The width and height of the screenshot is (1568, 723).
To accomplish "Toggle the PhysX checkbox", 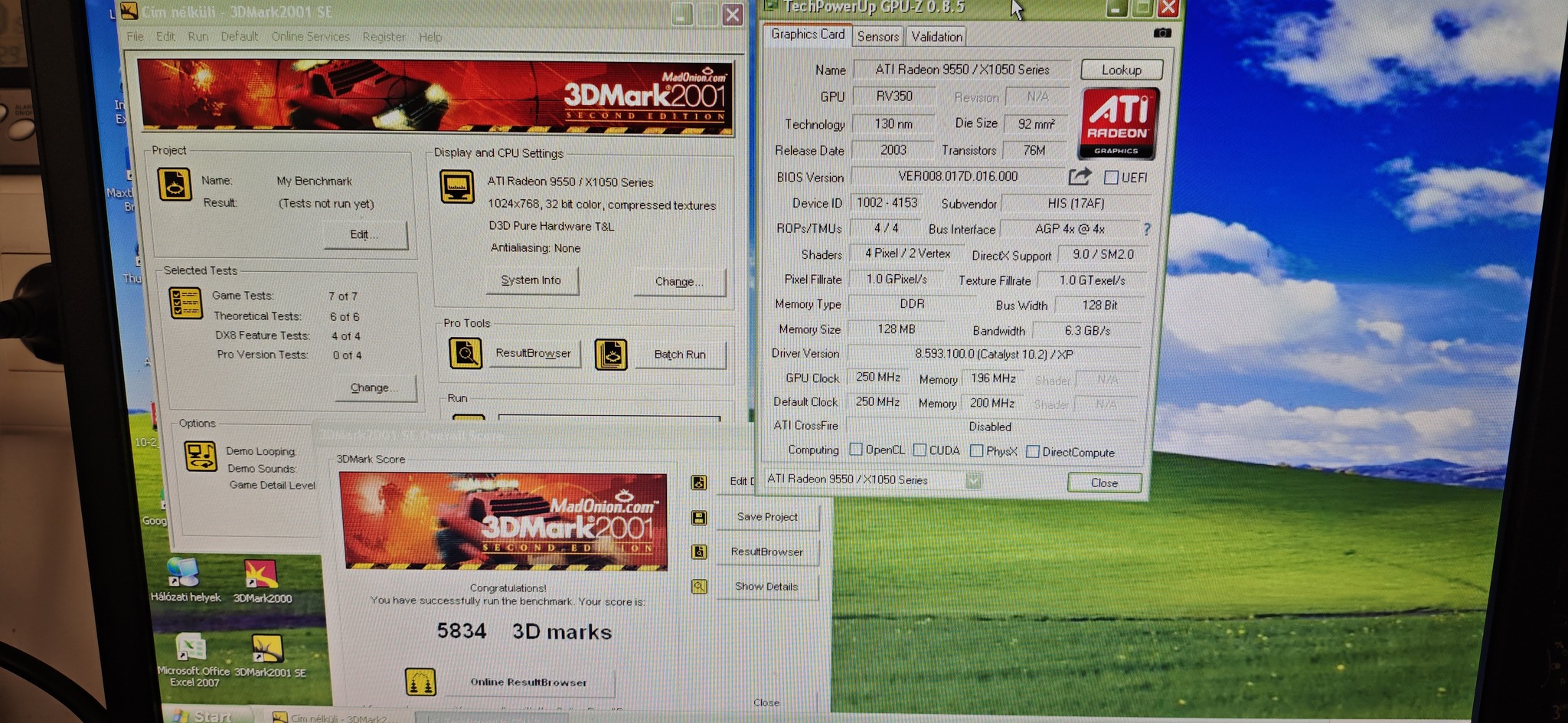I will tap(976, 451).
